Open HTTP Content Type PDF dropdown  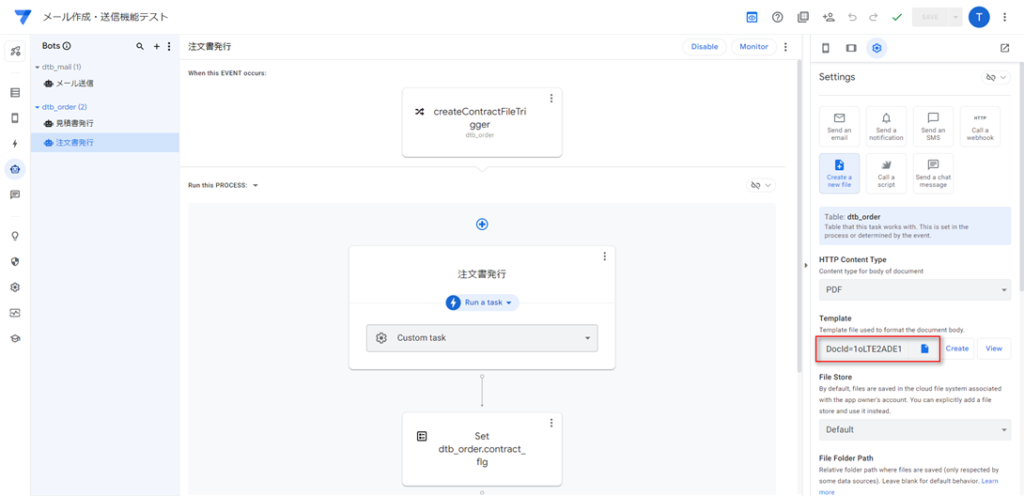pyautogui.click(x=914, y=289)
